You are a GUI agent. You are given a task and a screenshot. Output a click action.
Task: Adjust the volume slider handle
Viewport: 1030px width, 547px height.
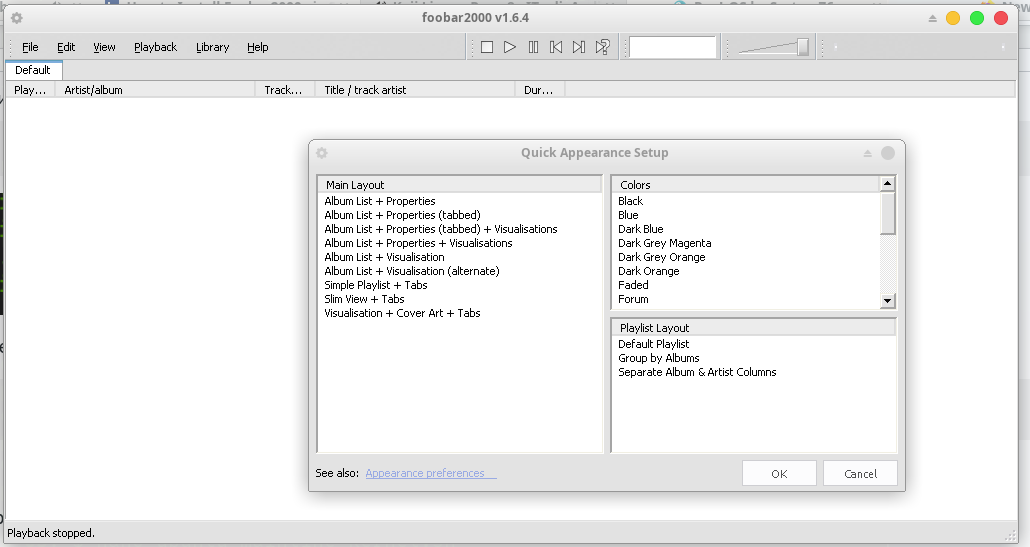[803, 47]
